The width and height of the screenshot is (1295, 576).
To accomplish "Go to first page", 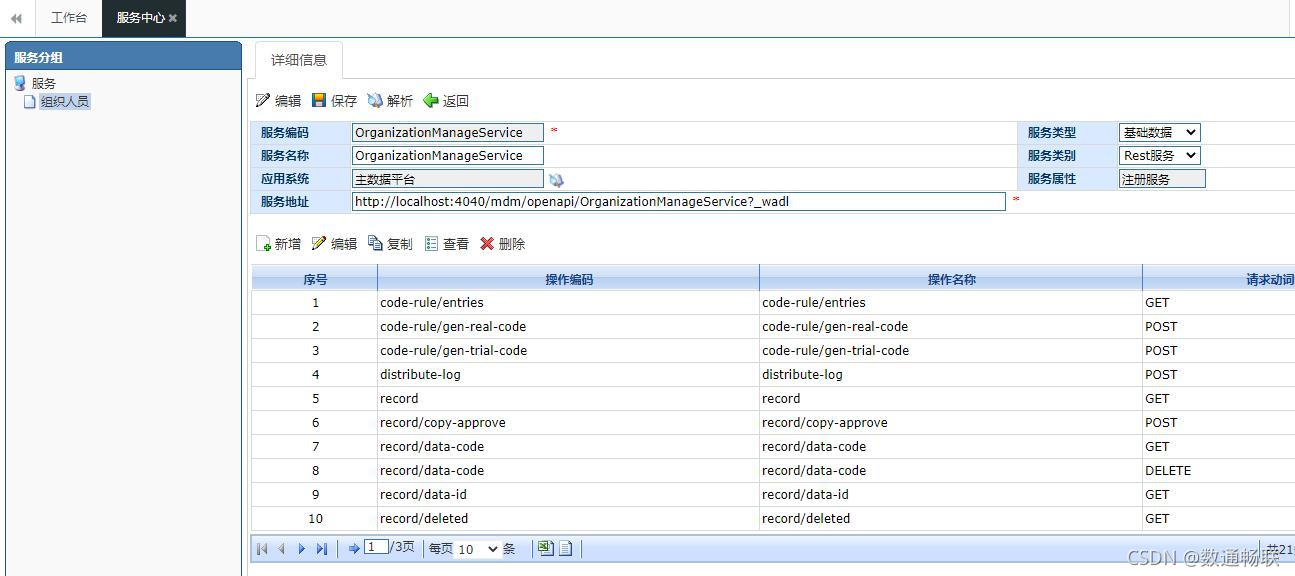I will (x=262, y=549).
